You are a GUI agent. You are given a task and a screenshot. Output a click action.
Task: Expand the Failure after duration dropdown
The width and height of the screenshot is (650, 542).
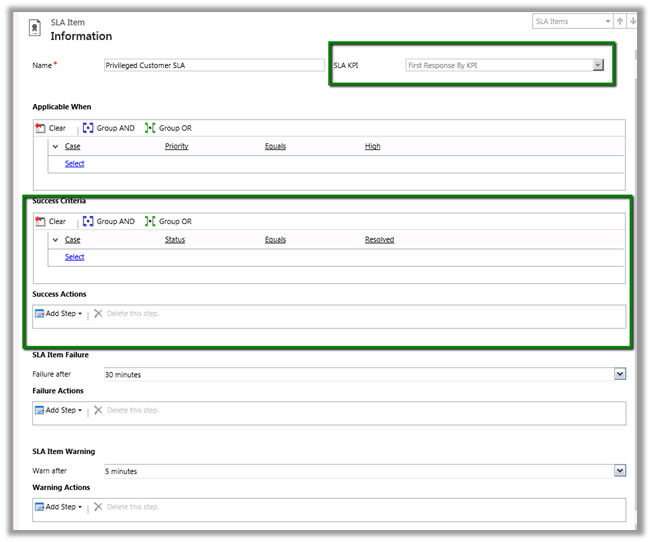[620, 374]
